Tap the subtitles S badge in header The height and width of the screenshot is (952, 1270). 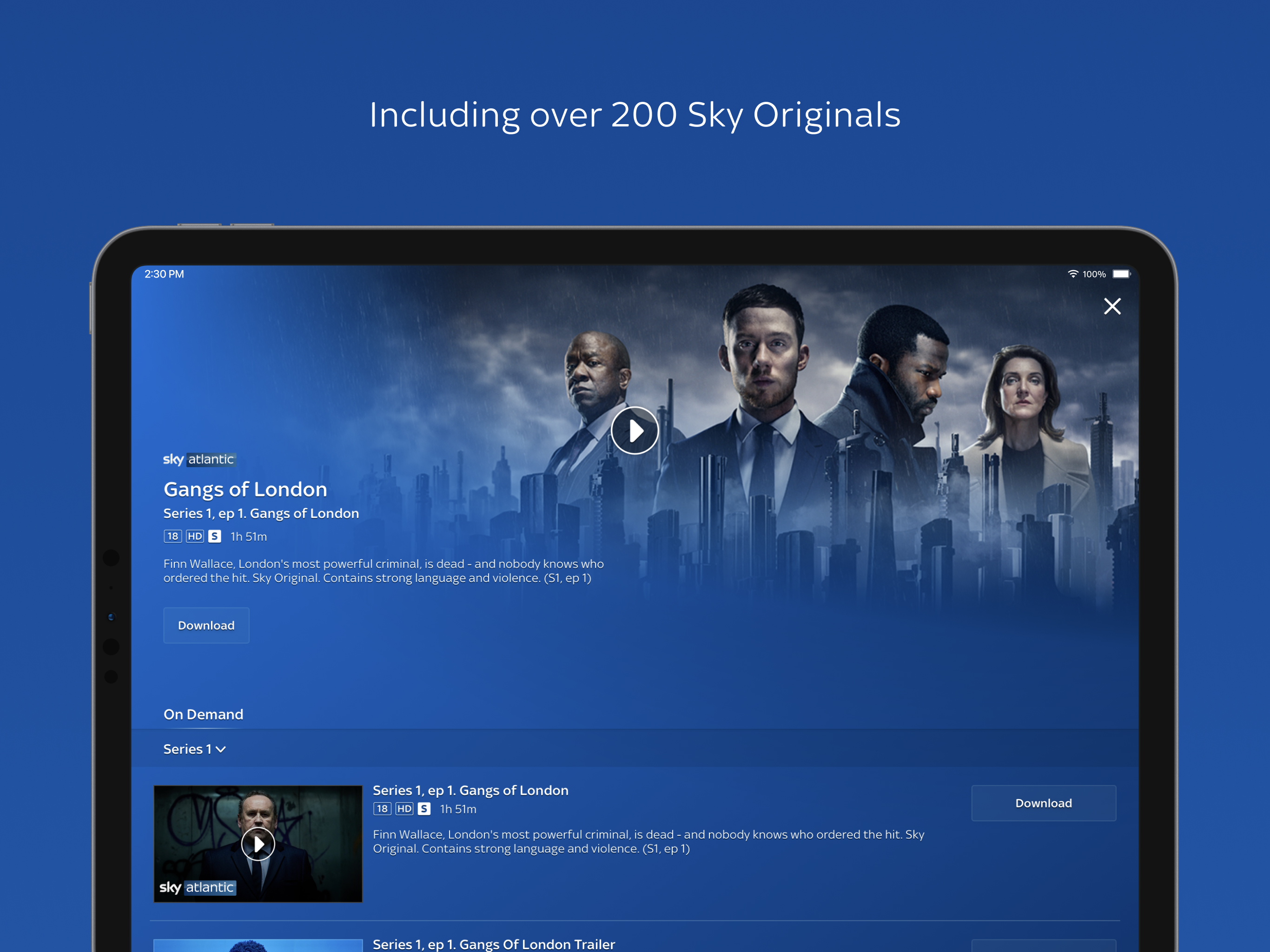(x=215, y=536)
